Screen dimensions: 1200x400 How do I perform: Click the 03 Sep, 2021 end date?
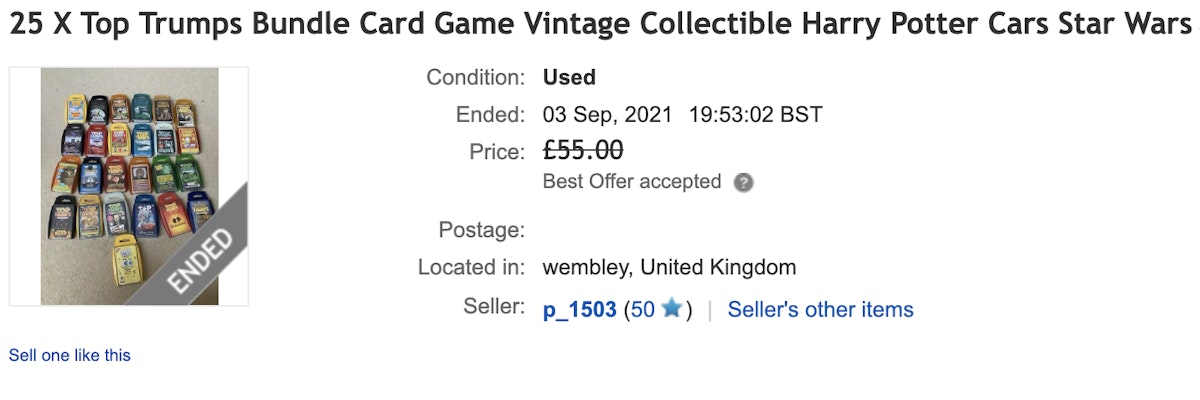click(x=608, y=114)
